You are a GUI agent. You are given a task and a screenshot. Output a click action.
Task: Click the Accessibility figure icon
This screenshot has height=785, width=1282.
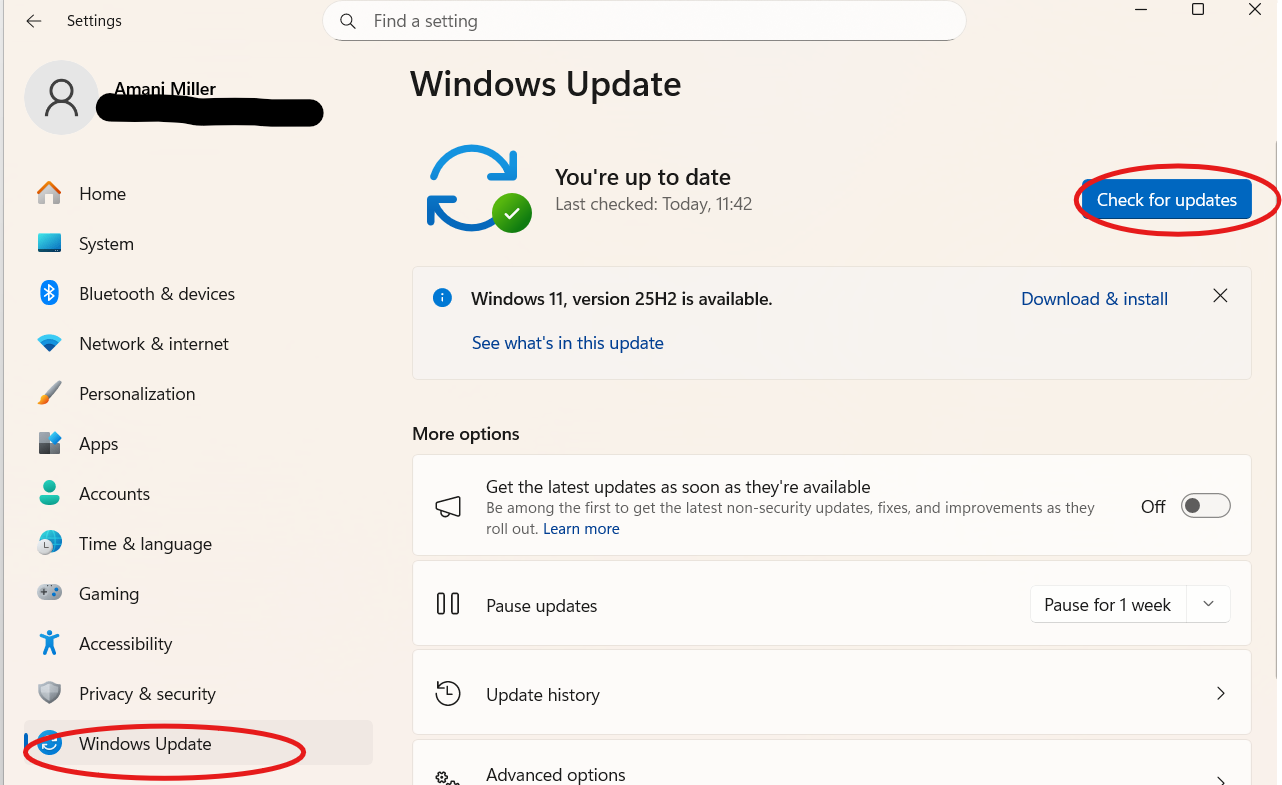49,643
